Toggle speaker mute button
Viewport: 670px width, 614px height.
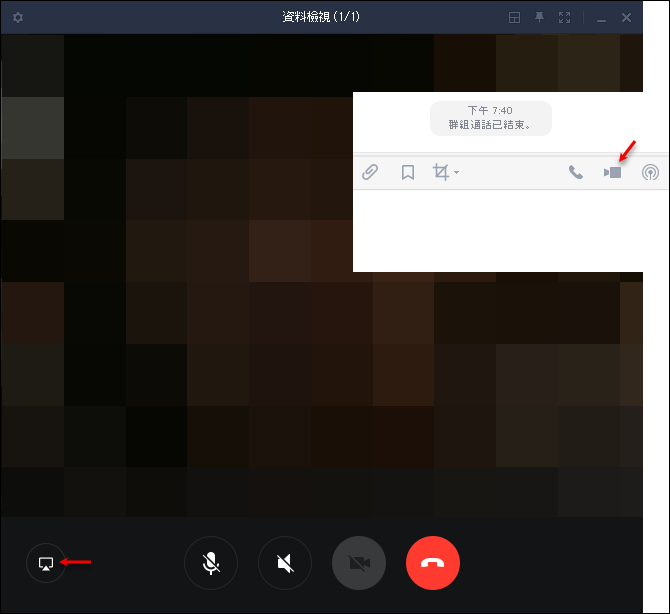pos(285,563)
